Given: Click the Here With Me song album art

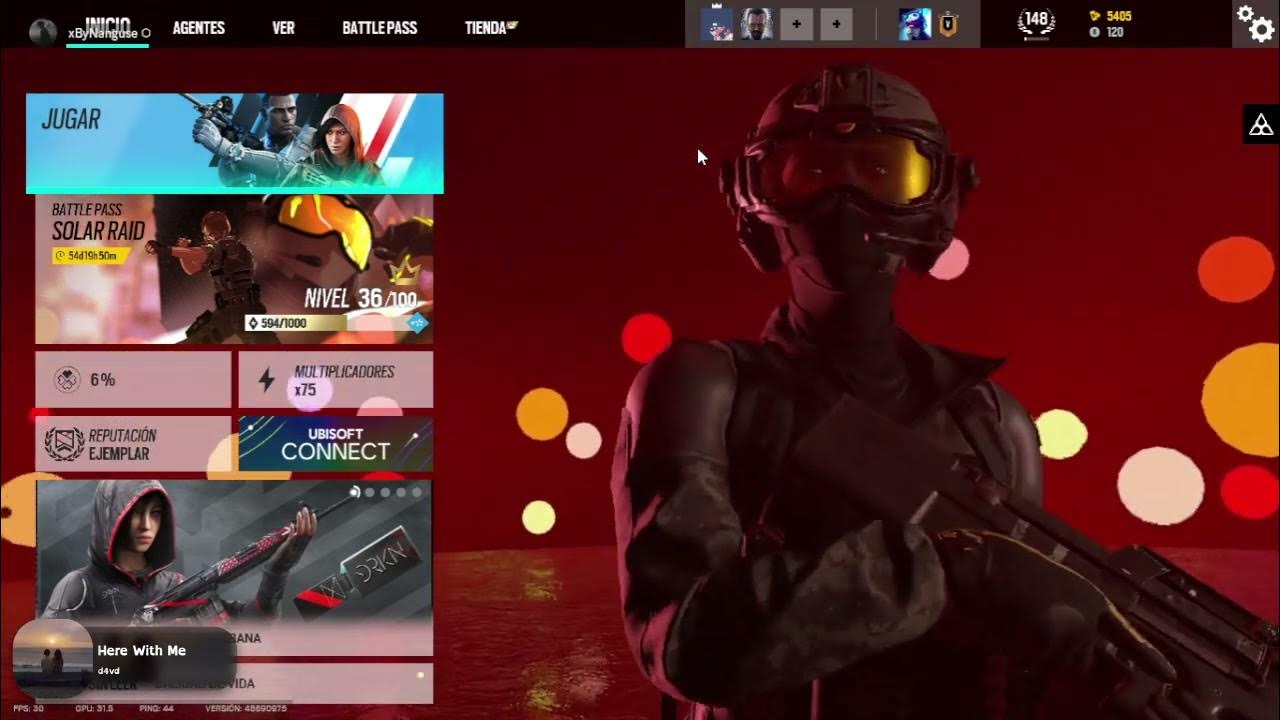Looking at the screenshot, I should 53,658.
